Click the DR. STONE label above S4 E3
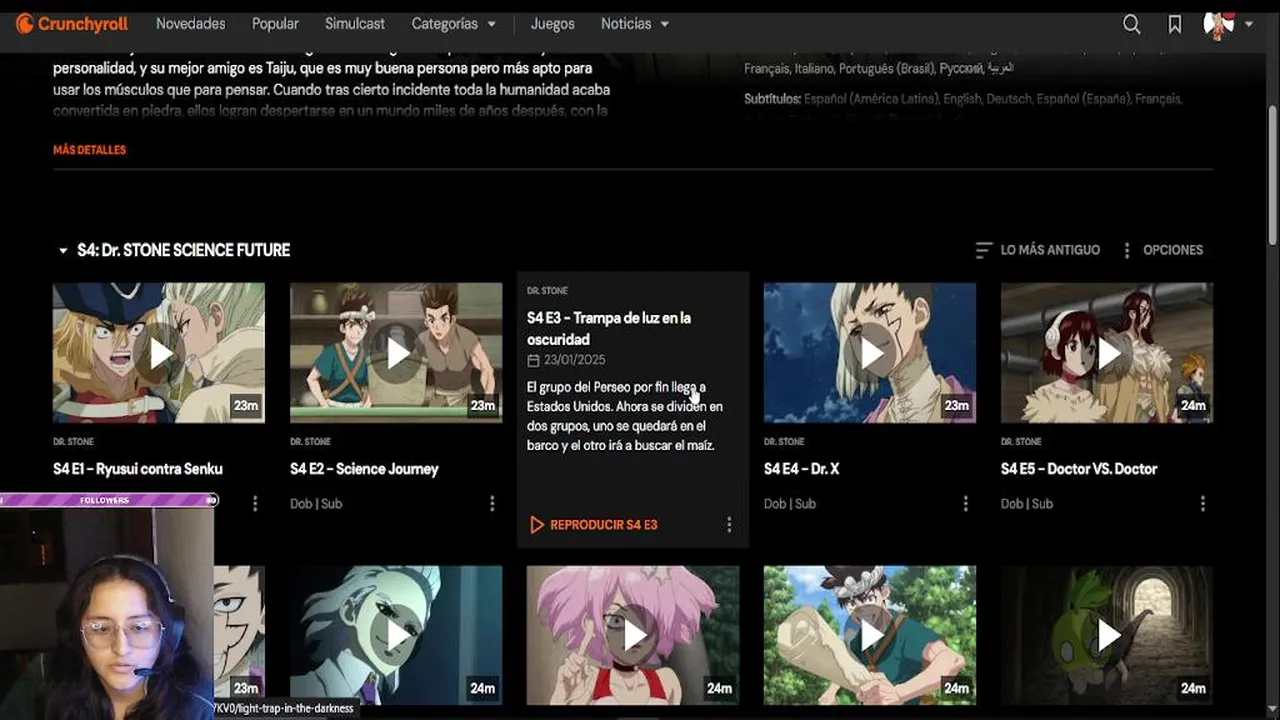The height and width of the screenshot is (720, 1280). (x=547, y=291)
